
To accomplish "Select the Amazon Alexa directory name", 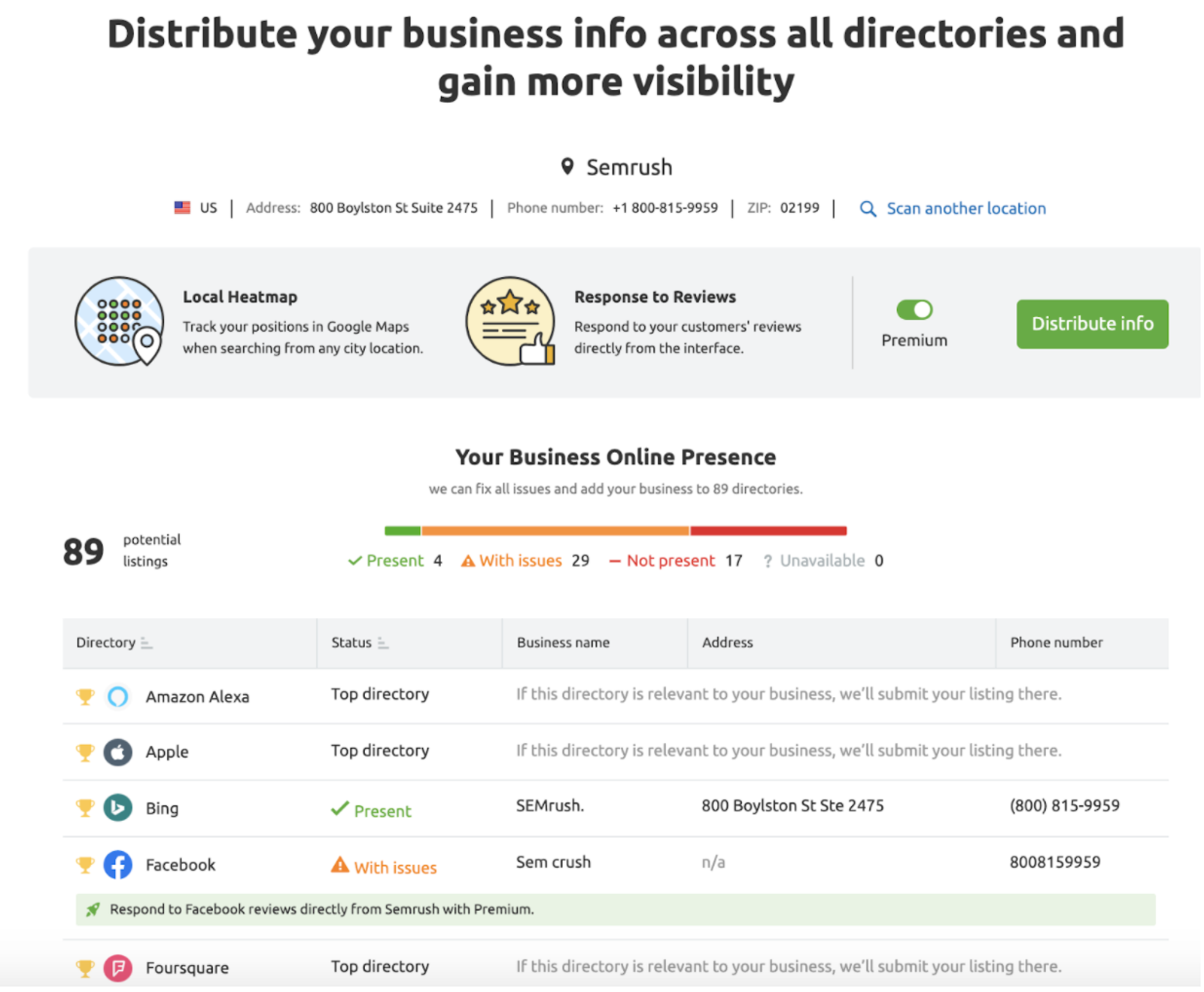I will coord(197,697).
